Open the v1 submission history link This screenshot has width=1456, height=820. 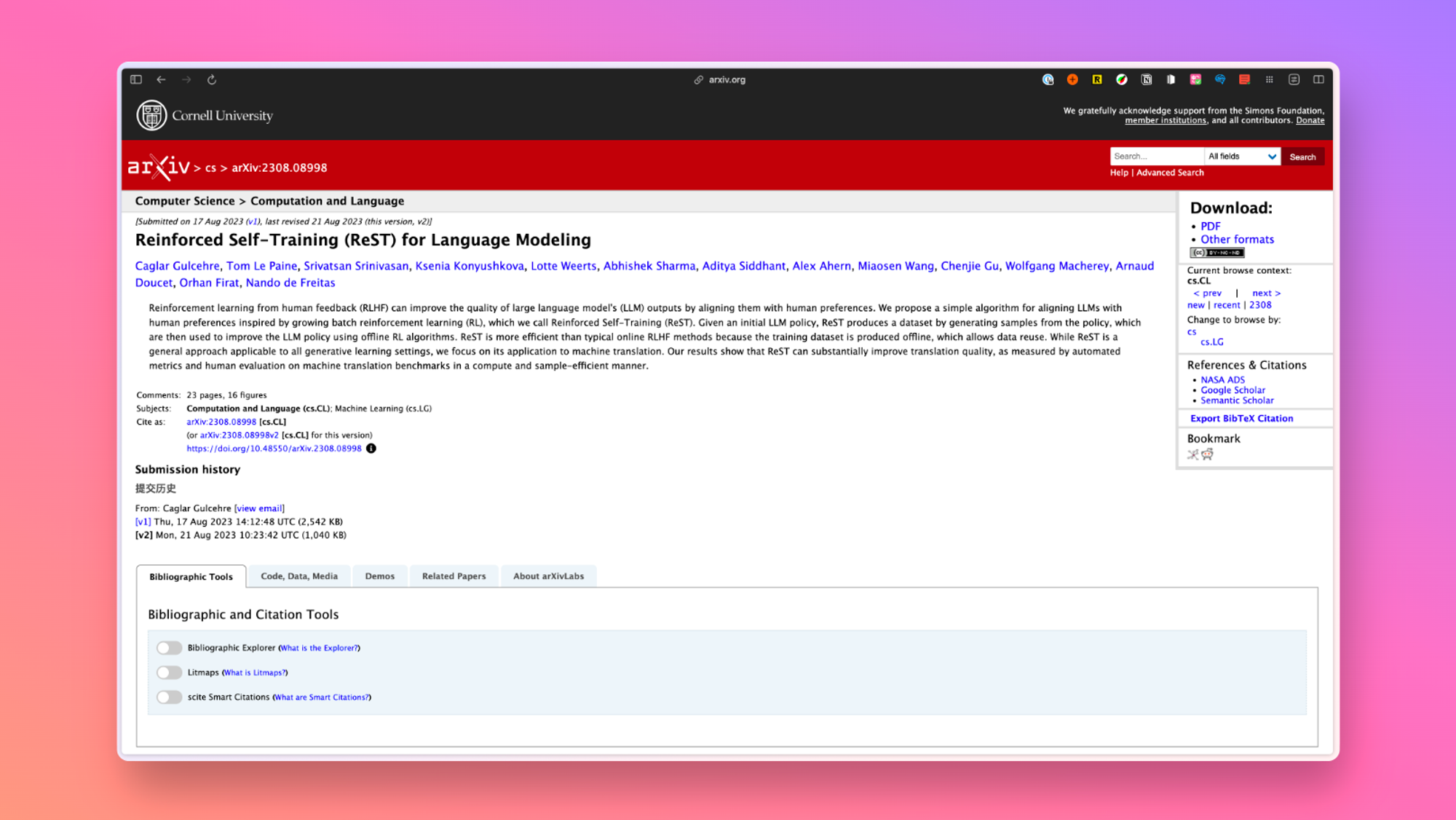coord(143,522)
